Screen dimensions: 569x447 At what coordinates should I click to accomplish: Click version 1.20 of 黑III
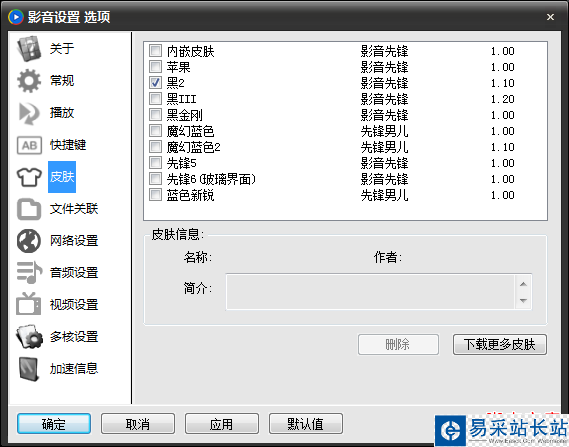(503, 99)
